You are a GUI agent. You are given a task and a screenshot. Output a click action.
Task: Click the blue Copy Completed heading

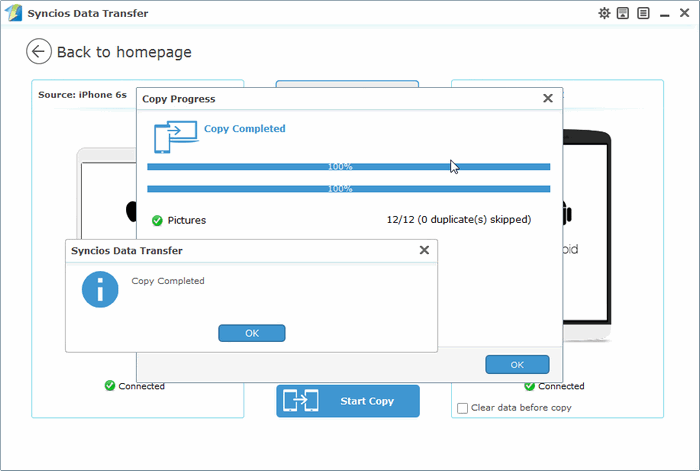[x=245, y=129]
